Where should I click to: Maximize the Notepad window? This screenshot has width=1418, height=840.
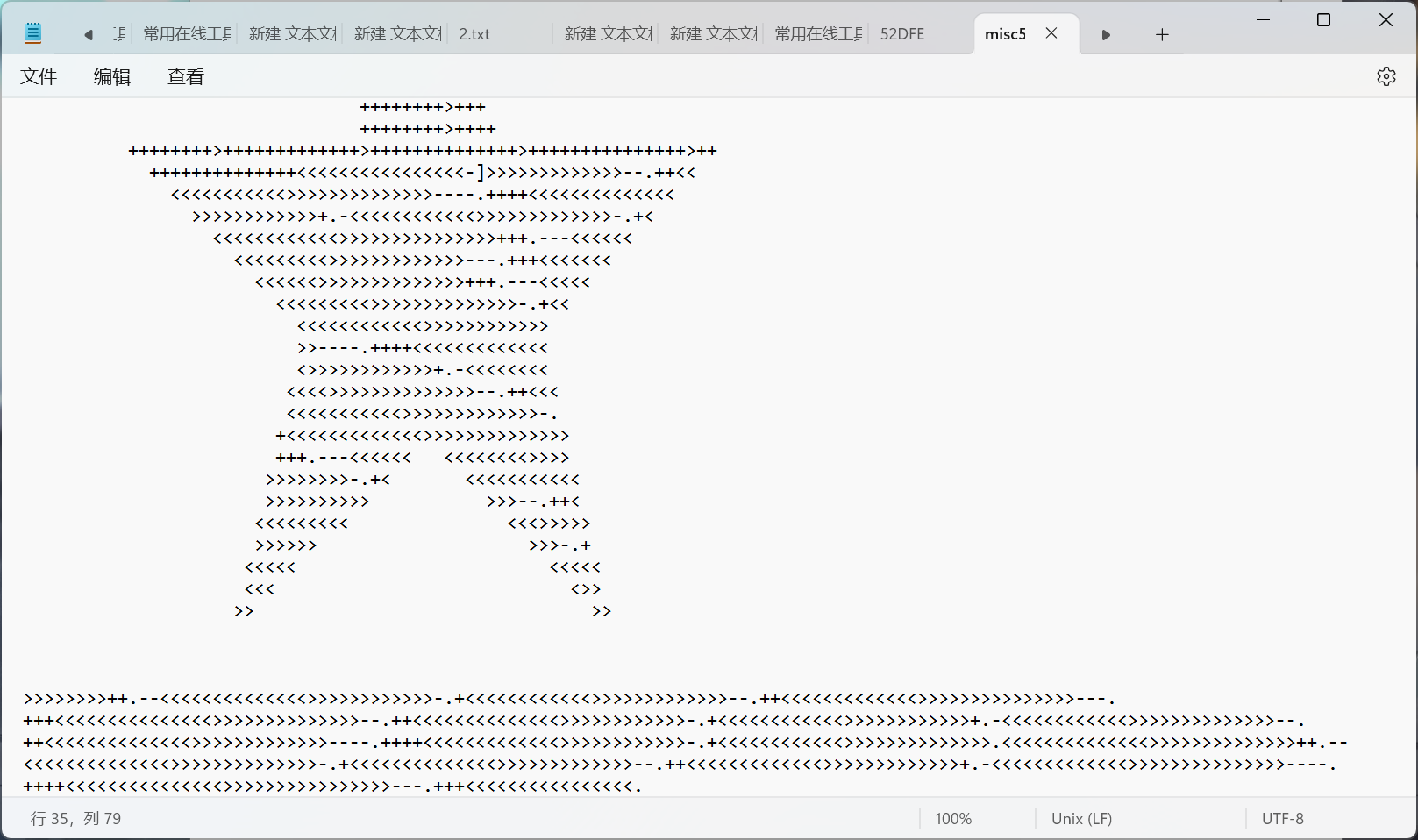[x=1324, y=20]
